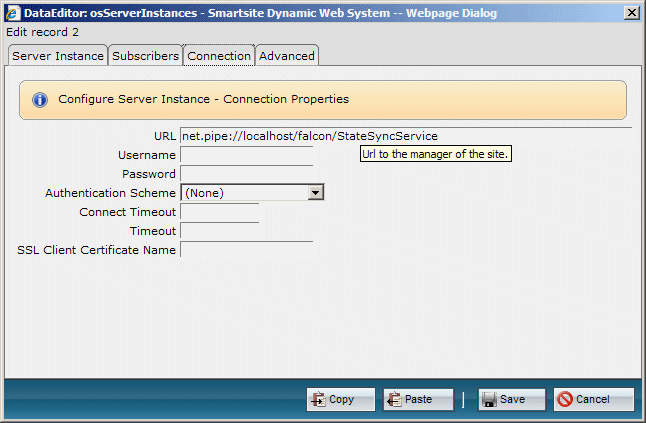Cancel editing with the Cancel button

(593, 399)
